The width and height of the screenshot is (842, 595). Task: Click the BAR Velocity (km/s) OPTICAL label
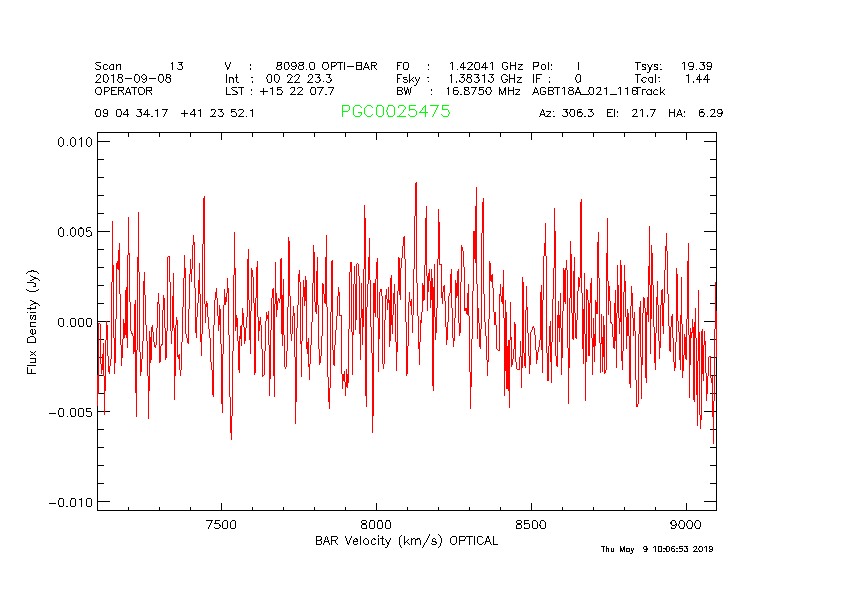point(406,541)
